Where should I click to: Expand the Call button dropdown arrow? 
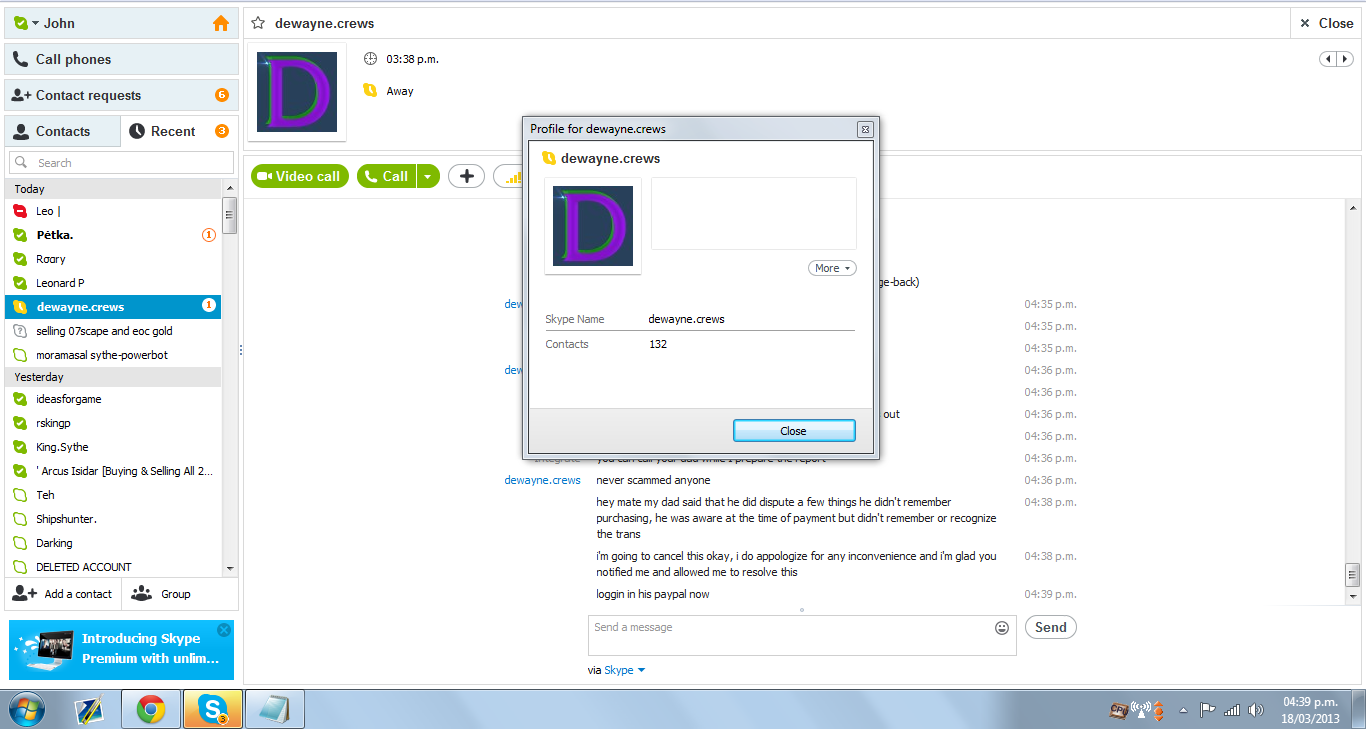[x=428, y=176]
